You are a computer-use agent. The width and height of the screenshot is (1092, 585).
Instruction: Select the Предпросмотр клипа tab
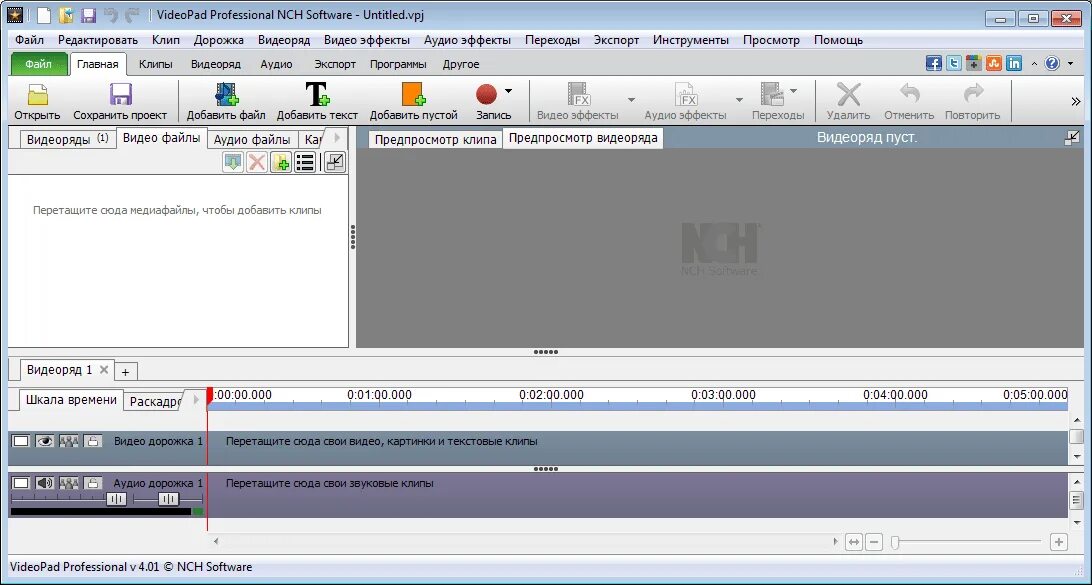(x=436, y=139)
